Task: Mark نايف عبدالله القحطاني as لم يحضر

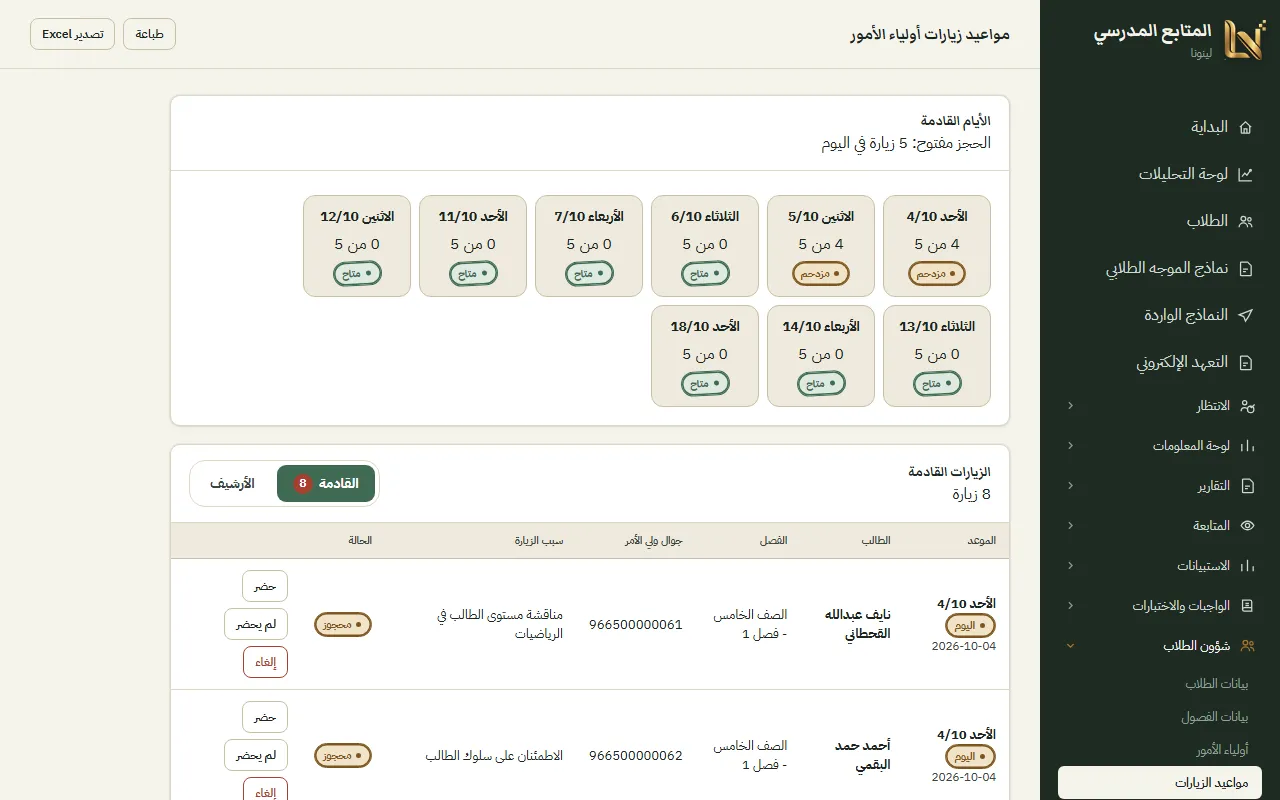Action: pyautogui.click(x=256, y=624)
